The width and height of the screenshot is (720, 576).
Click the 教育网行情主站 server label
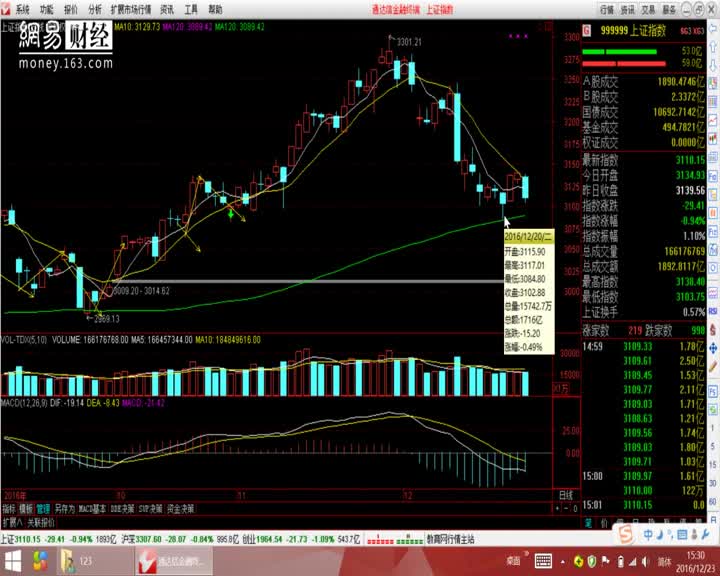pyautogui.click(x=450, y=539)
